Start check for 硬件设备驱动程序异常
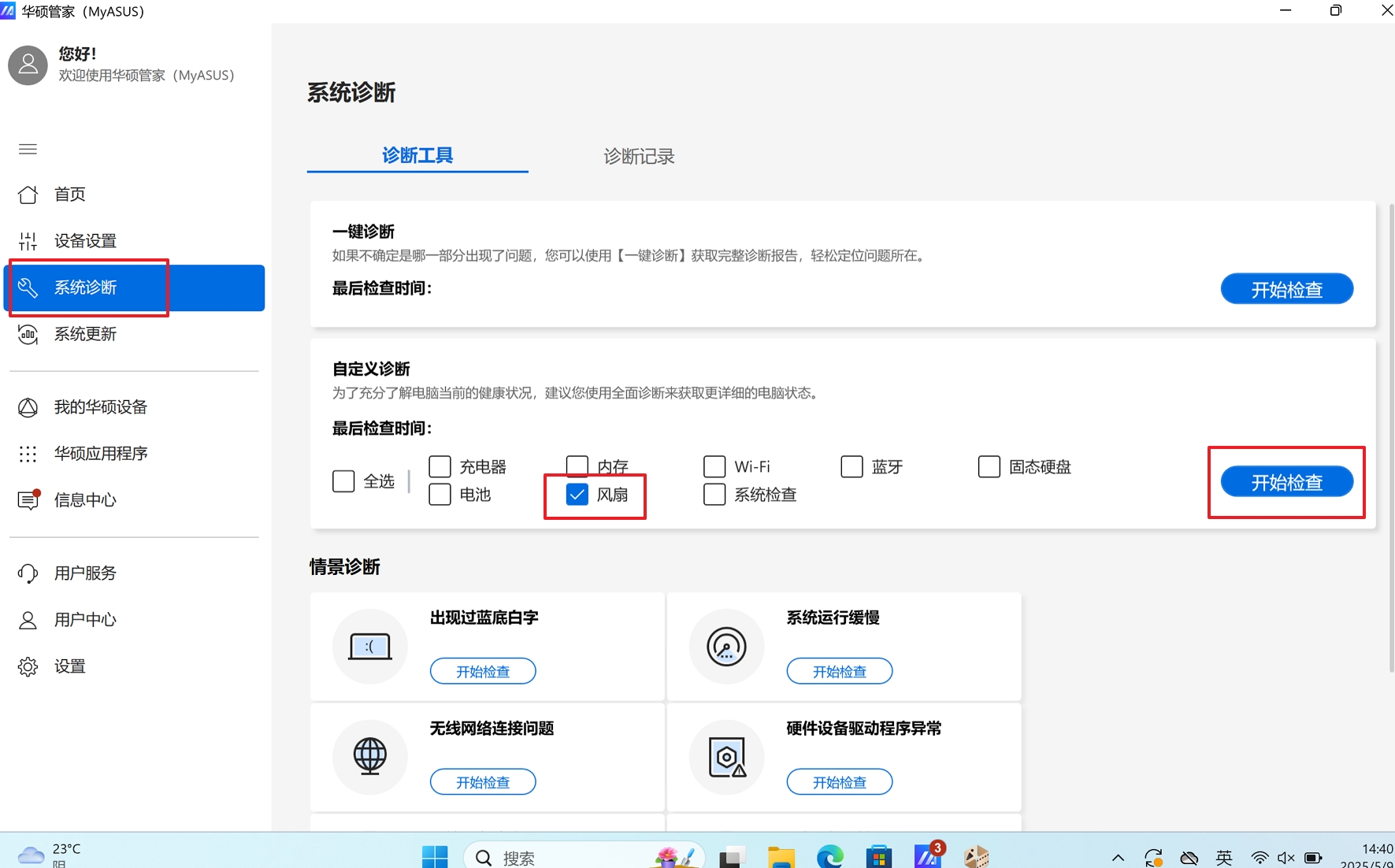Image resolution: width=1395 pixels, height=868 pixels. point(840,782)
